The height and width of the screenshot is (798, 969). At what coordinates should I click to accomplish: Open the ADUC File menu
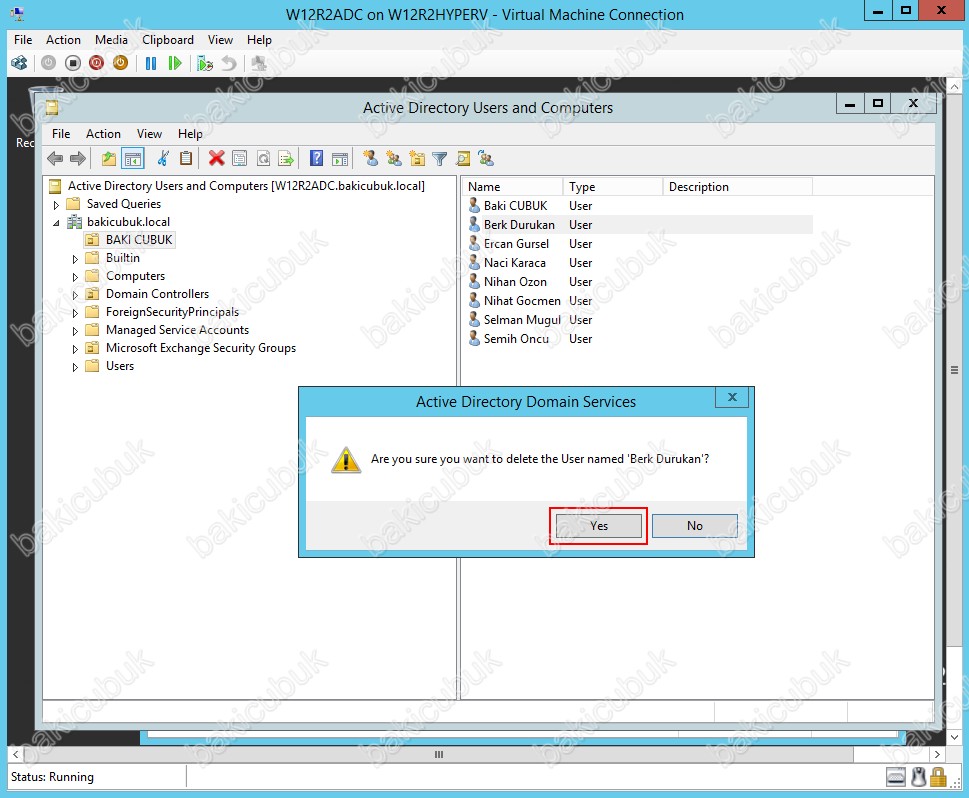[x=61, y=134]
